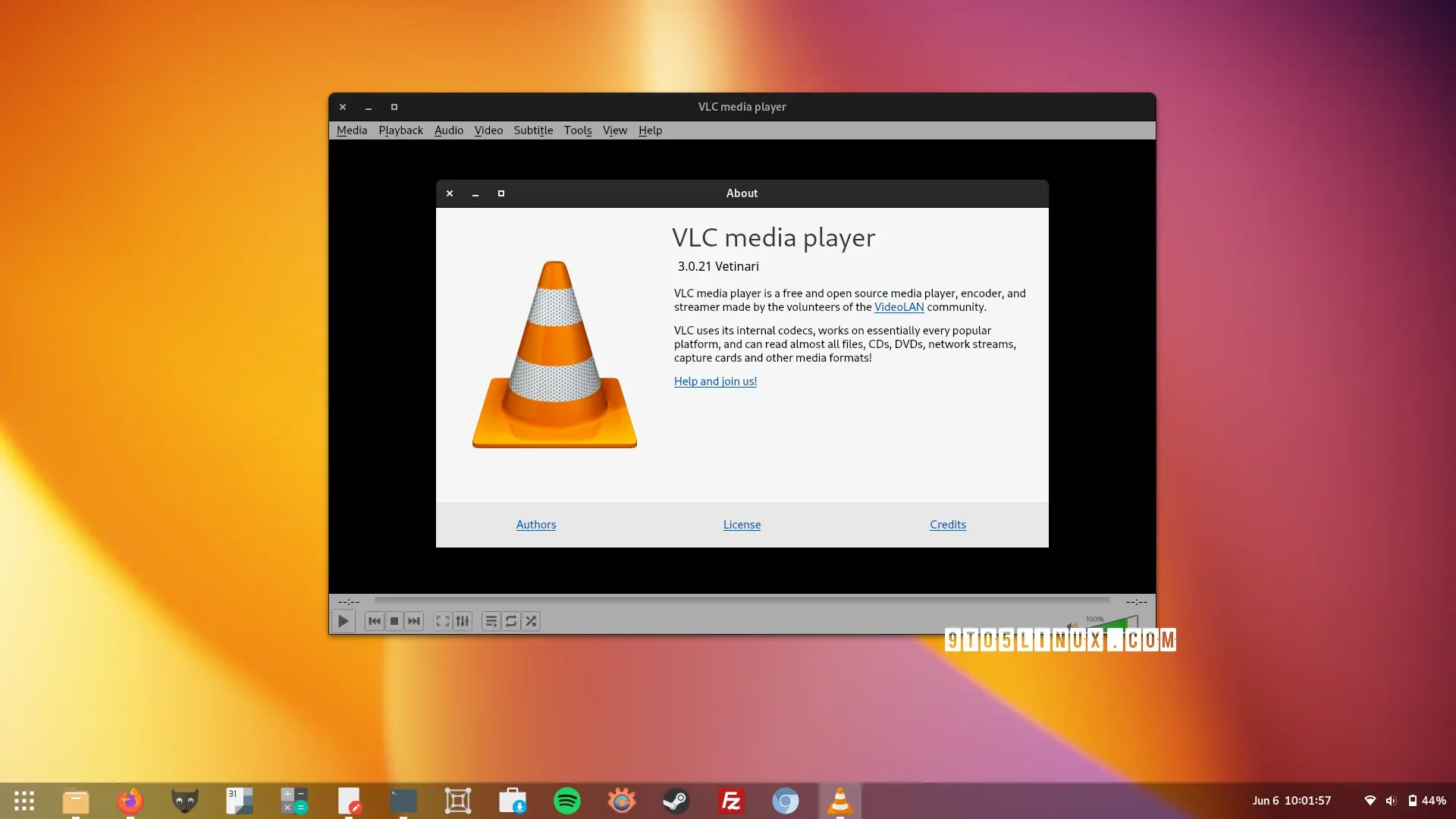Toggle the random shuffle button
1456x819 pixels.
[531, 621]
